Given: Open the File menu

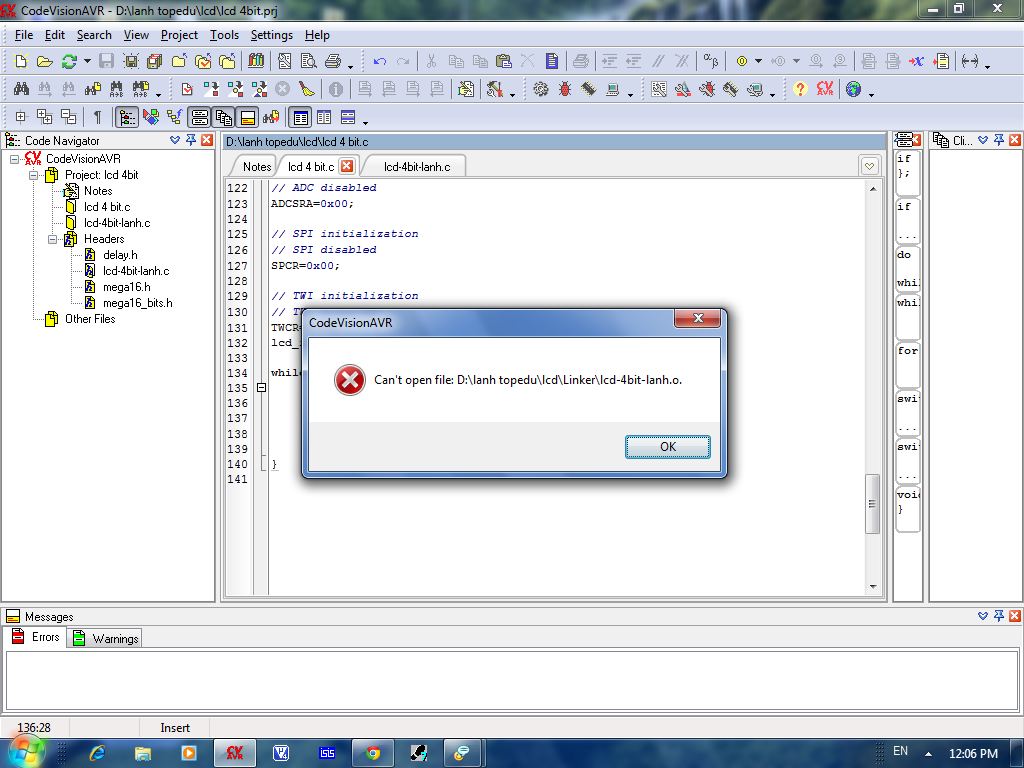Looking at the screenshot, I should click(24, 35).
